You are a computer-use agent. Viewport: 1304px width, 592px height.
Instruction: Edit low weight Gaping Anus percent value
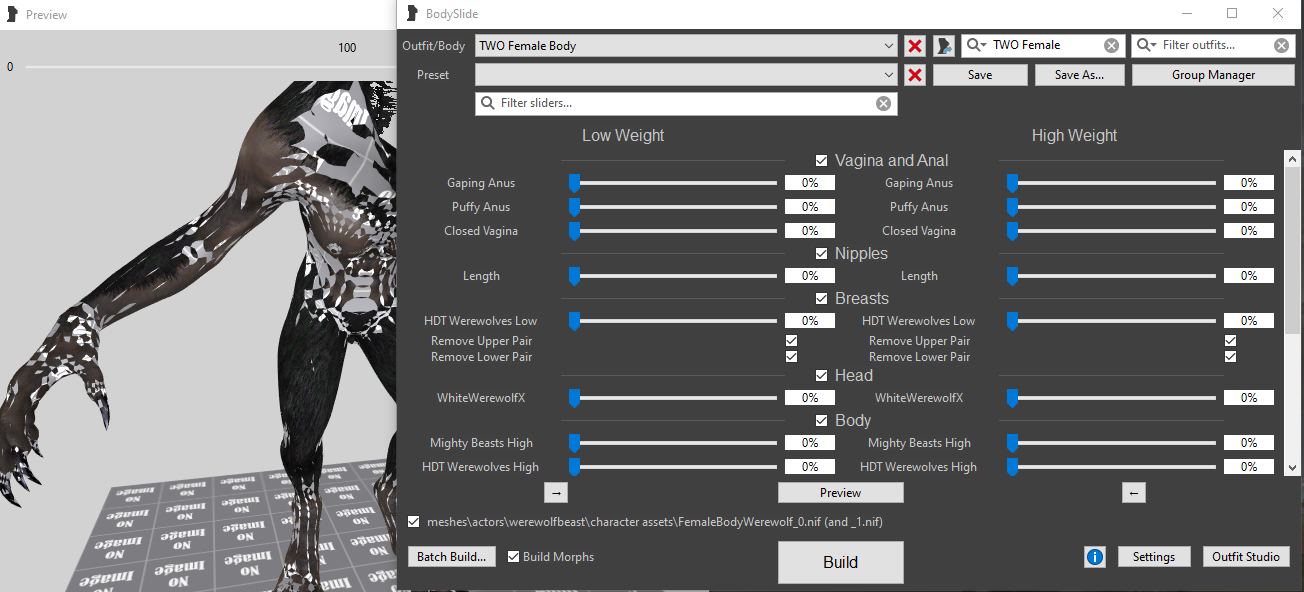(x=809, y=183)
